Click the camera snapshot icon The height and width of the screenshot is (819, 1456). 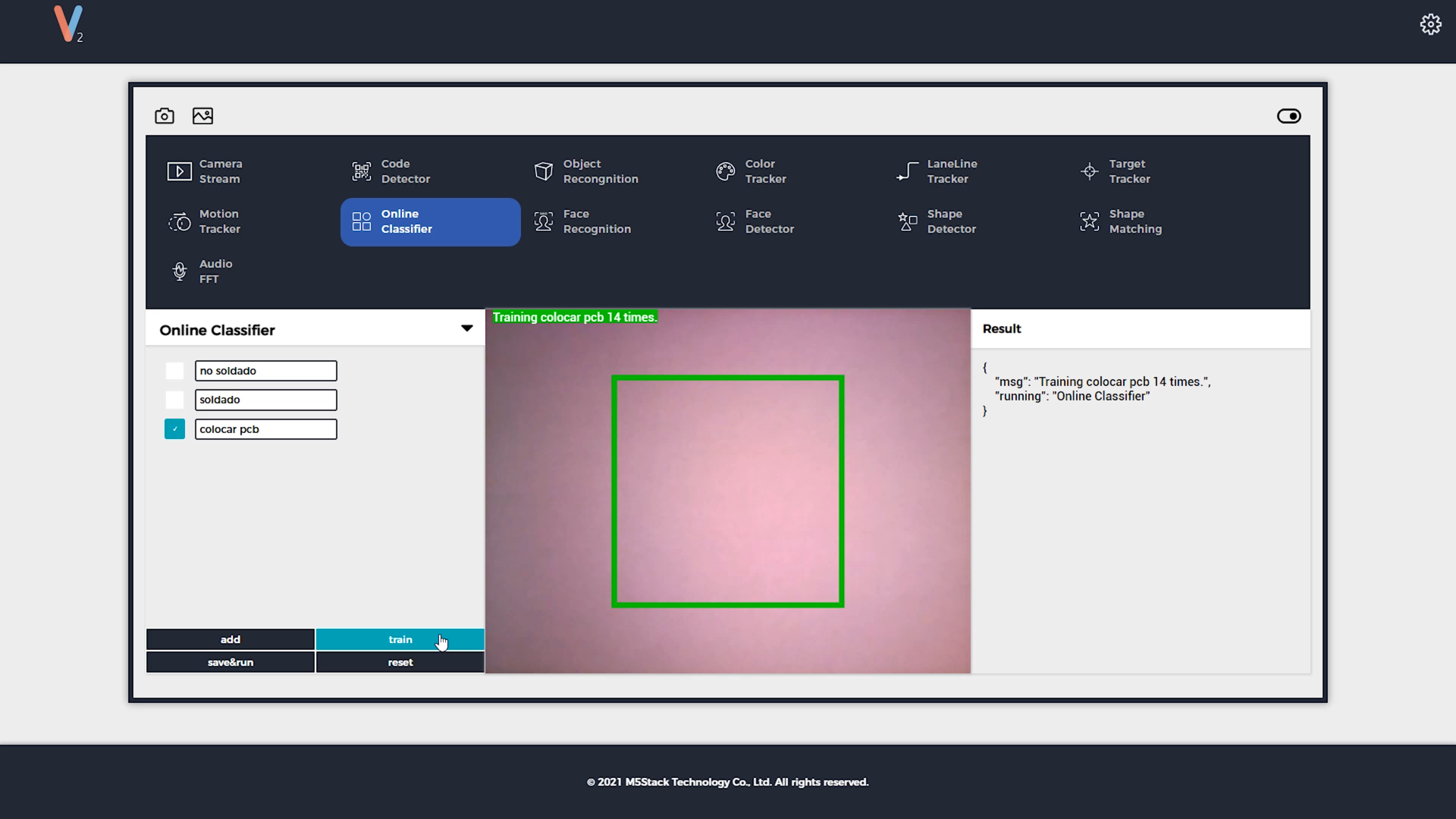click(165, 116)
